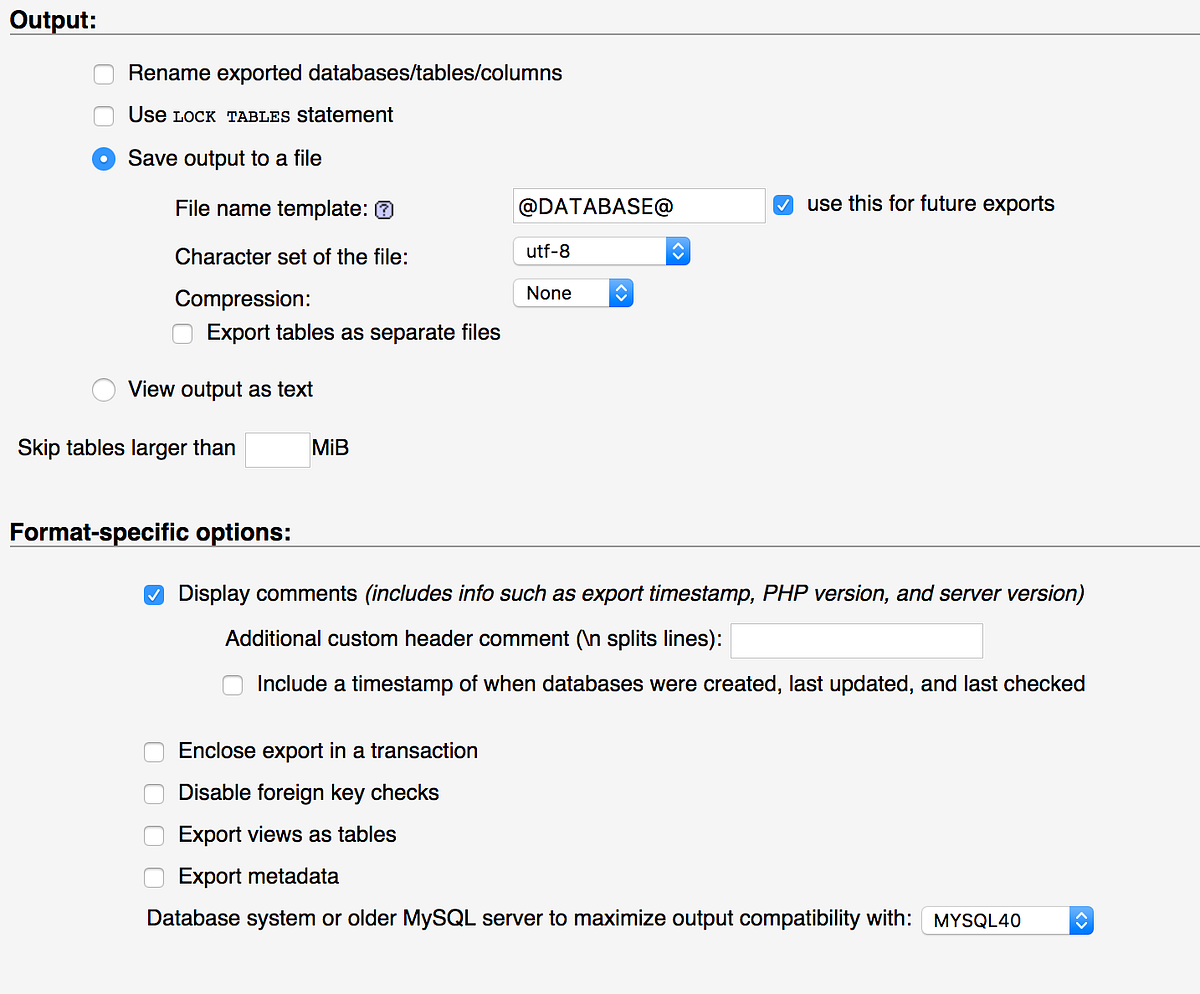This screenshot has width=1200, height=994.
Task: Open the MYSQL40 compatibility dropdown
Action: point(1007,920)
